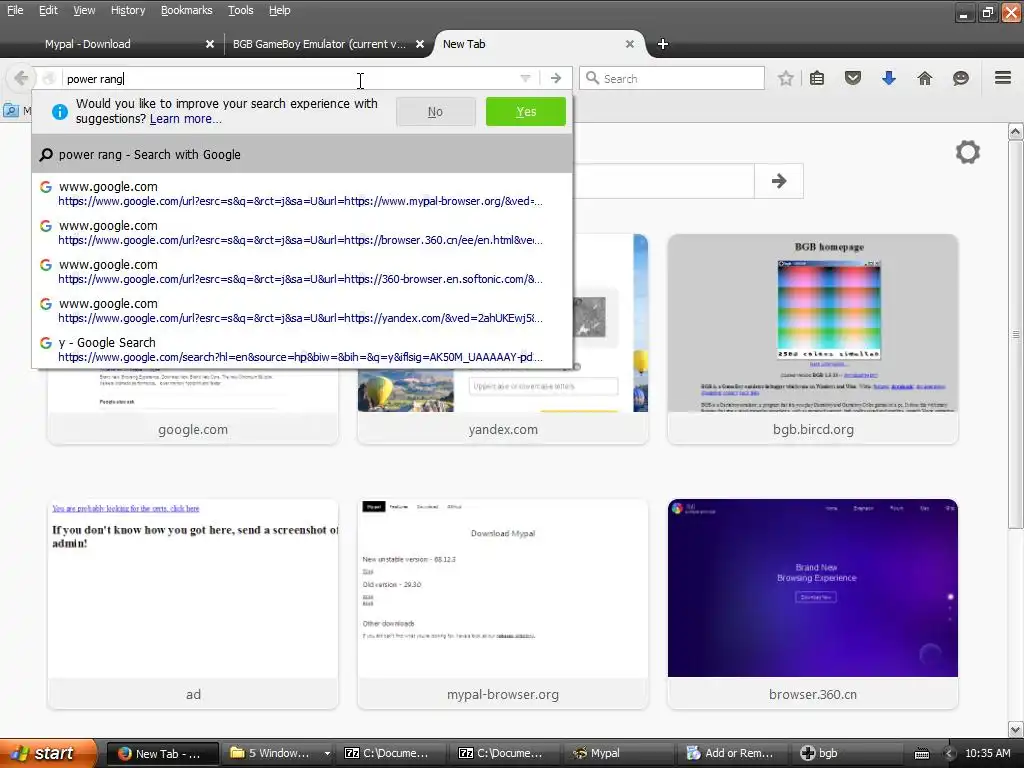The height and width of the screenshot is (768, 1024).
Task: Open the Bookmarks menu
Action: tap(187, 10)
